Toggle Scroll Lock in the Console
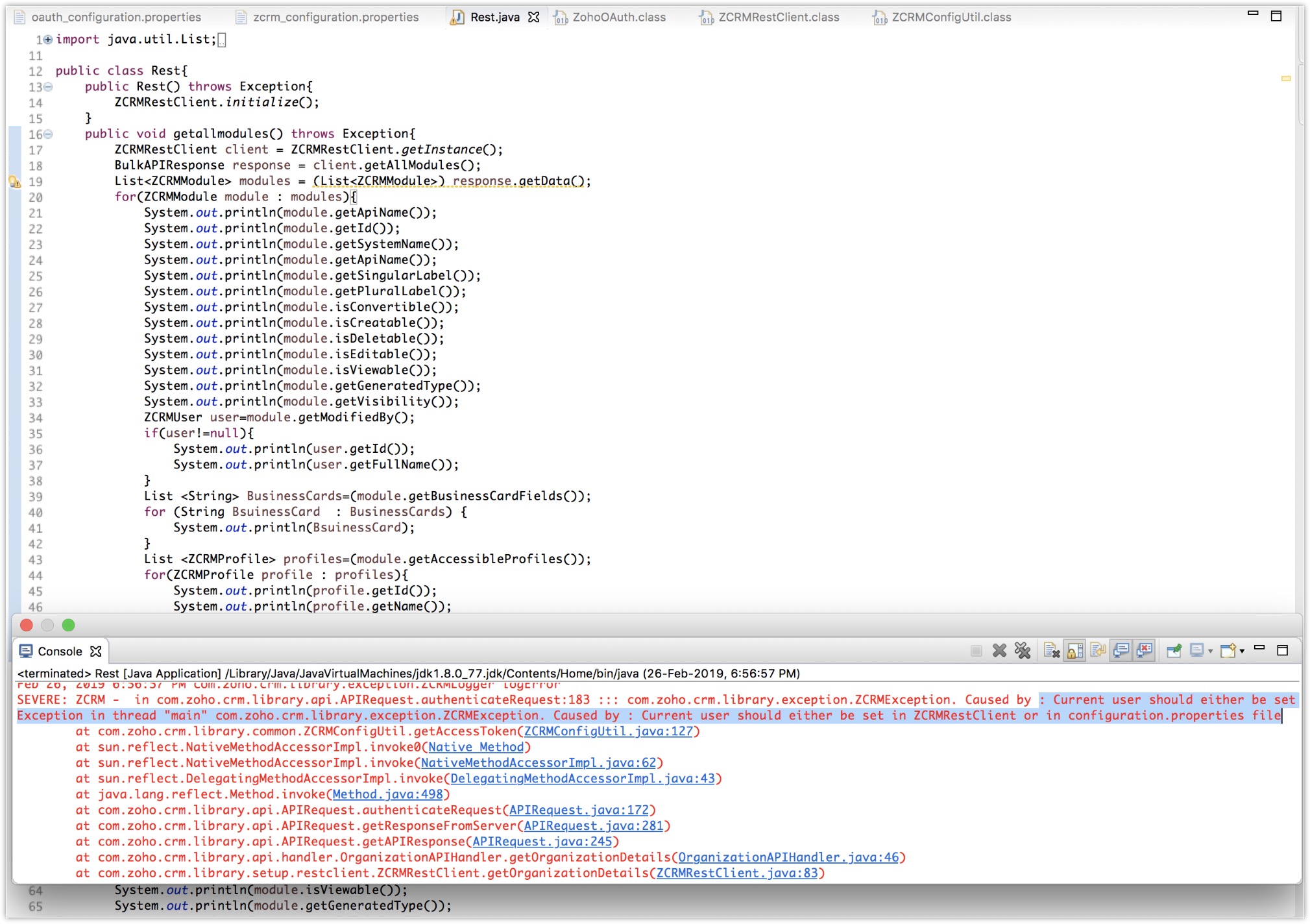The width and height of the screenshot is (1310, 924). [x=1075, y=651]
